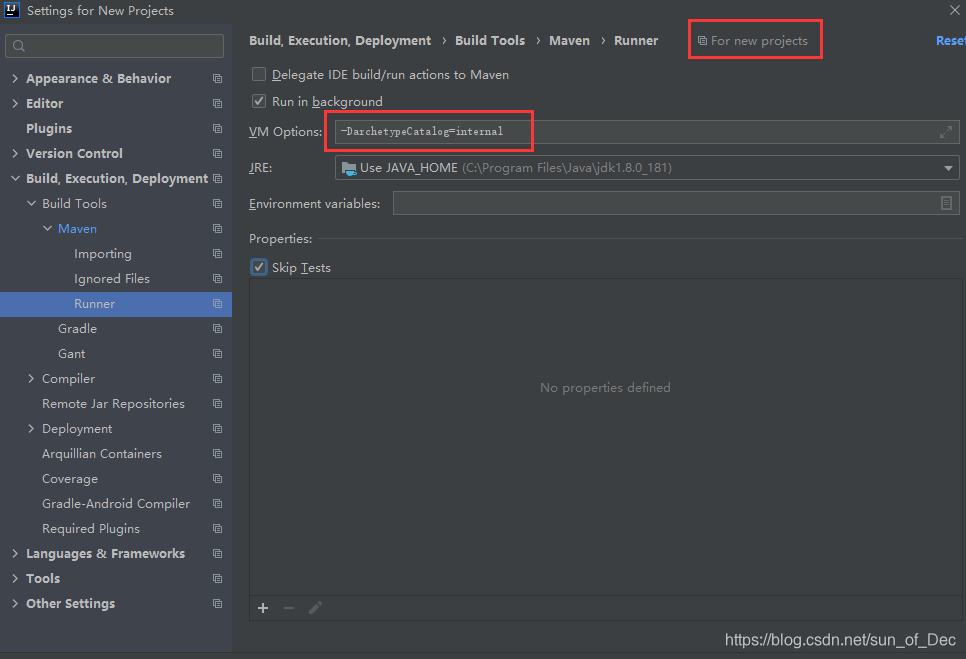Close the Settings for New Projects dialog
The width and height of the screenshot is (966, 659).
(x=954, y=10)
